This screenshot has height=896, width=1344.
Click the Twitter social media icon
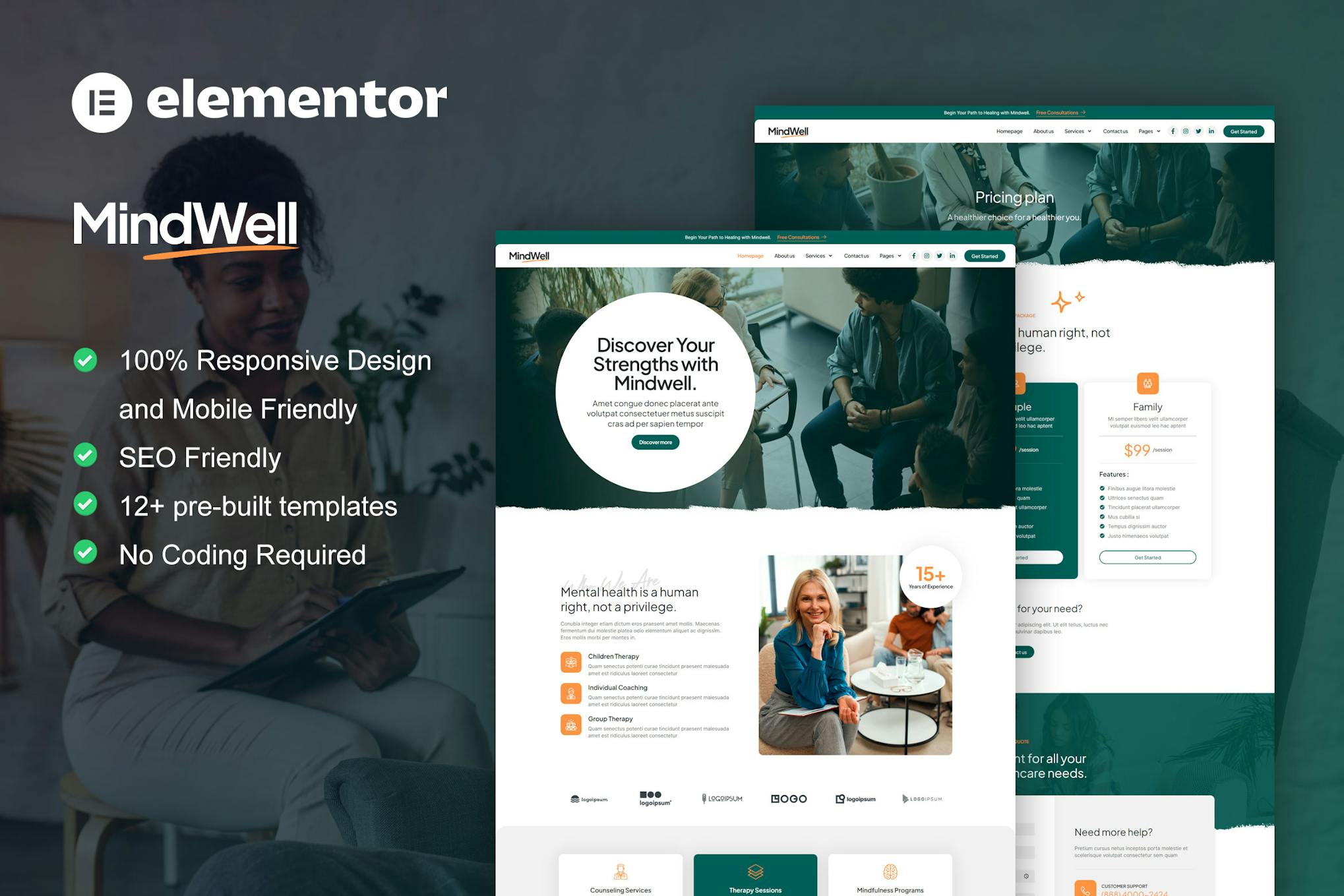(x=939, y=258)
